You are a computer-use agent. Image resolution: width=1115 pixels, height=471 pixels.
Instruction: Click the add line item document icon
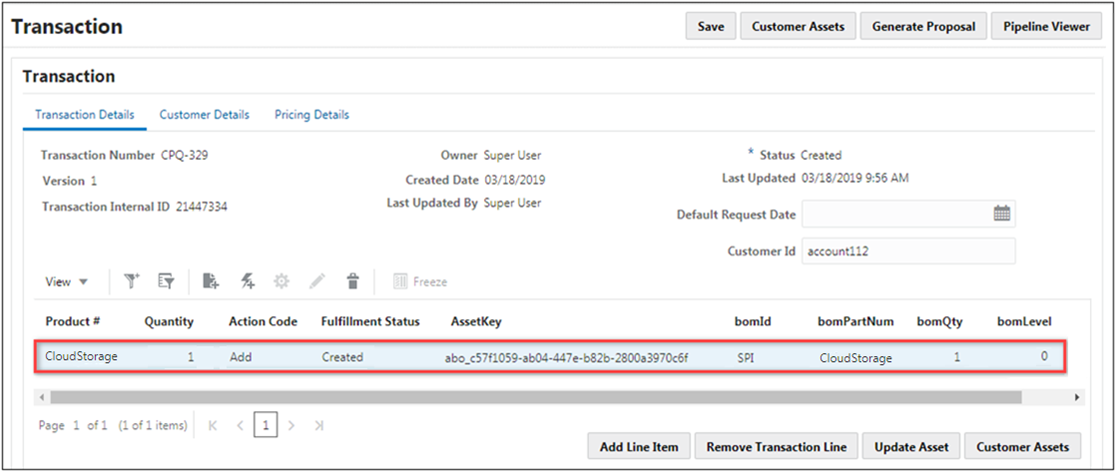coord(211,282)
